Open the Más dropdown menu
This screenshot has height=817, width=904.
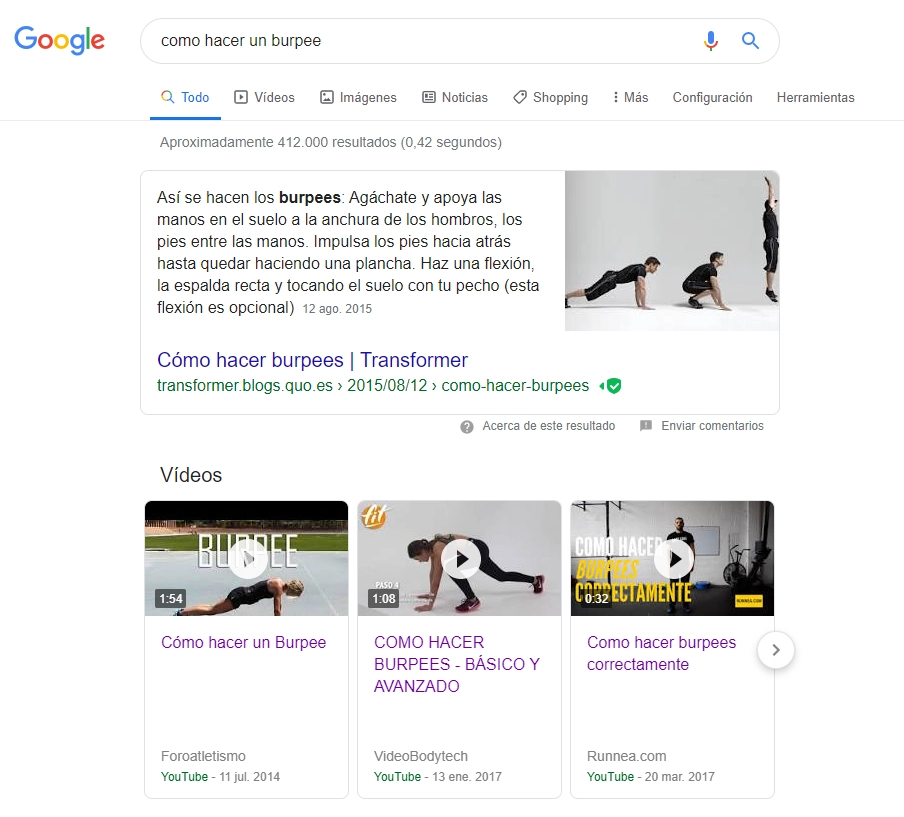pyautogui.click(x=631, y=97)
